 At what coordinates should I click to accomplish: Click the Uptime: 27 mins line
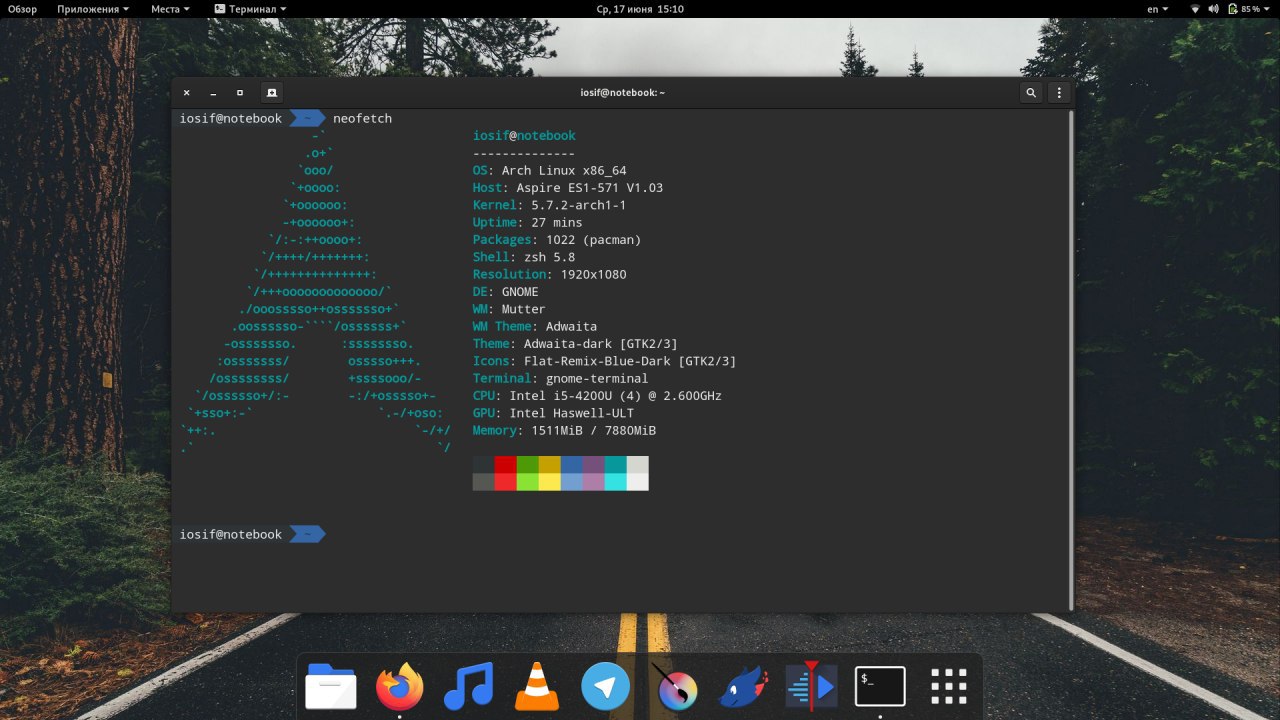[x=528, y=223]
